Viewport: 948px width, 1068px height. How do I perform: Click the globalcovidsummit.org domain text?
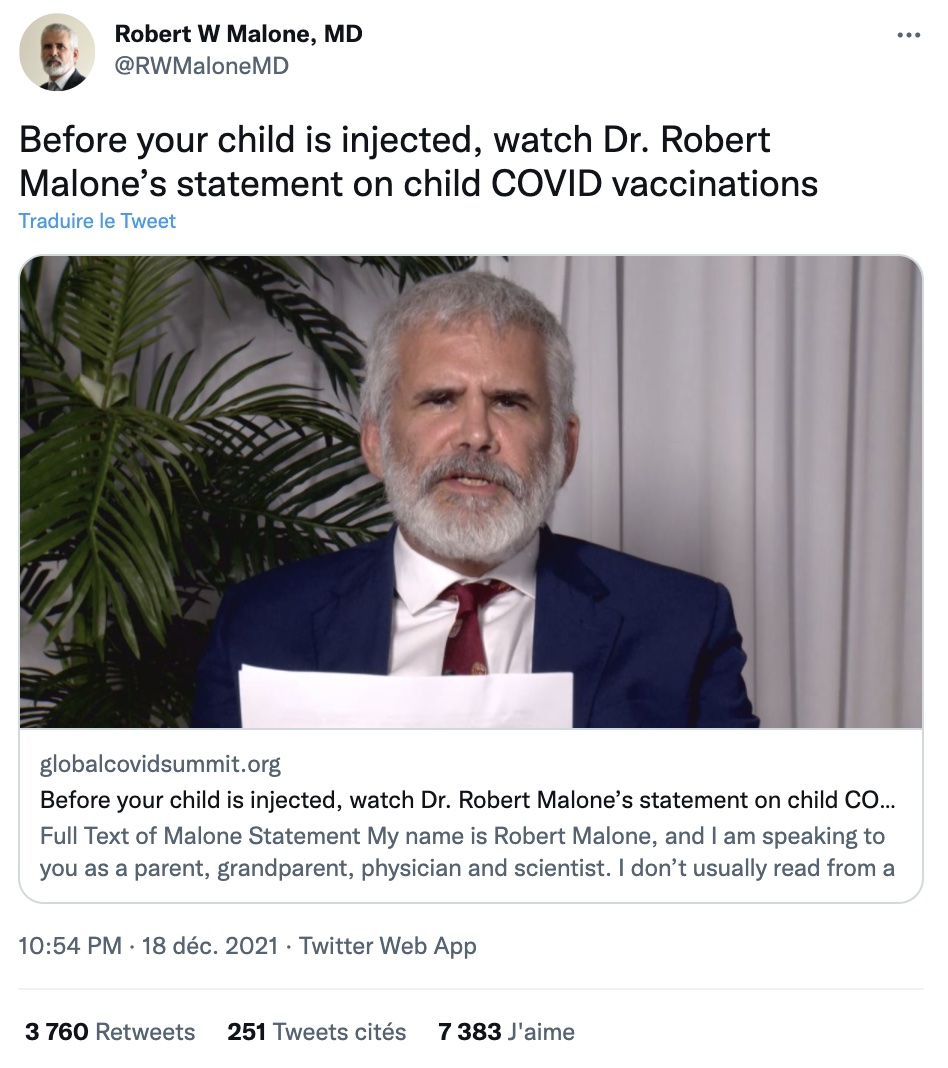(x=160, y=765)
